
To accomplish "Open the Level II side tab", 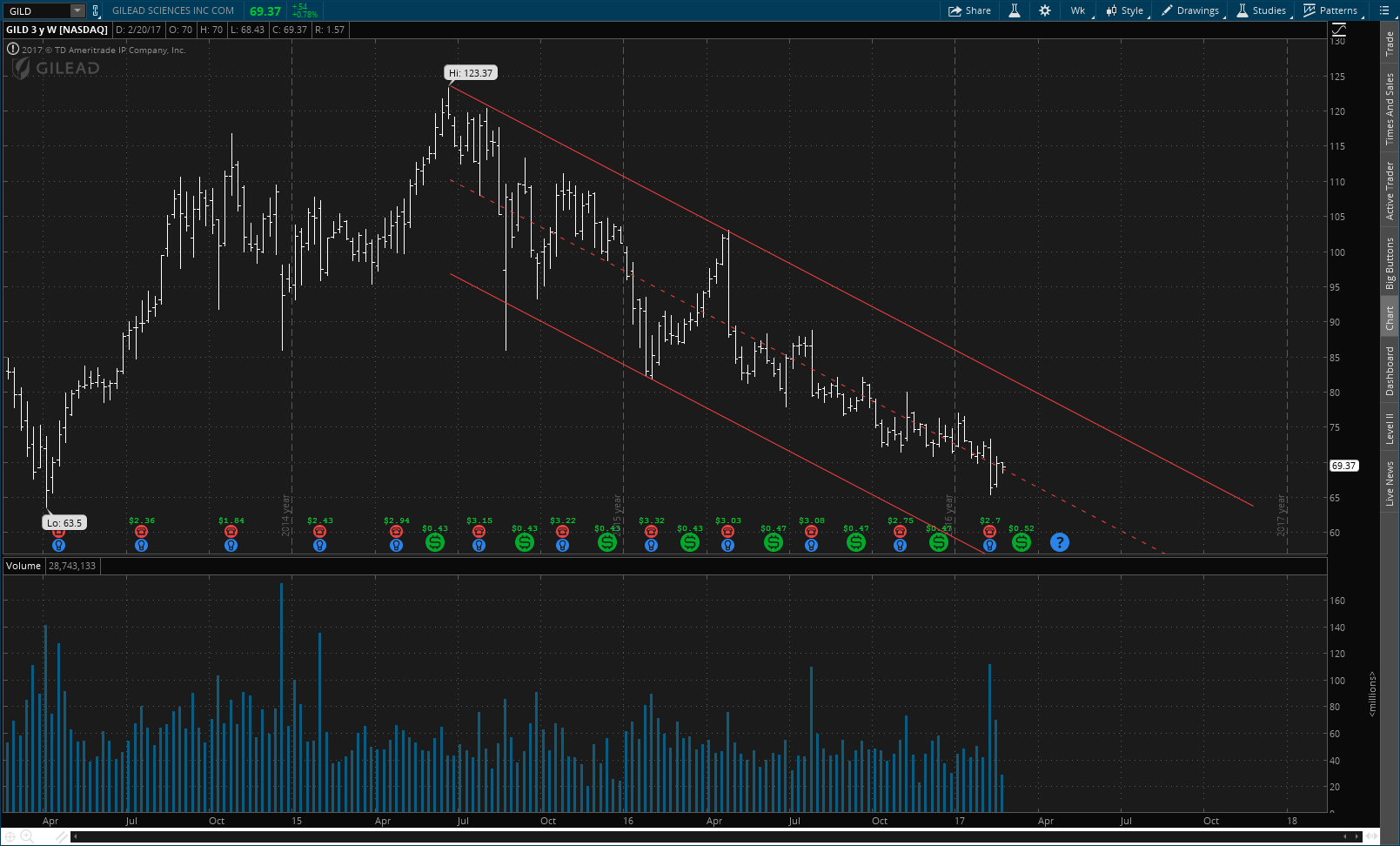I will point(1390,428).
